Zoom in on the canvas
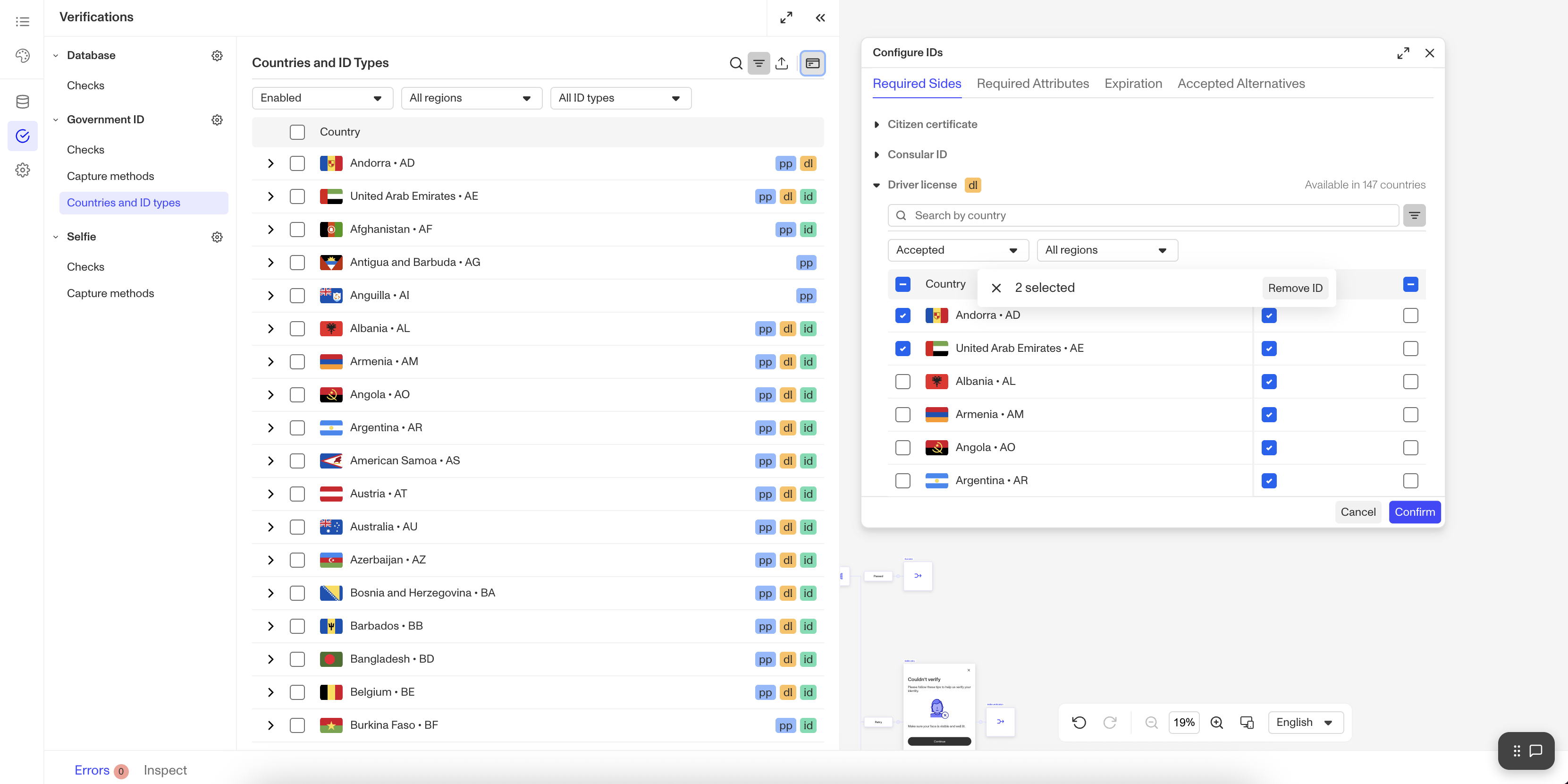 pyautogui.click(x=1217, y=723)
